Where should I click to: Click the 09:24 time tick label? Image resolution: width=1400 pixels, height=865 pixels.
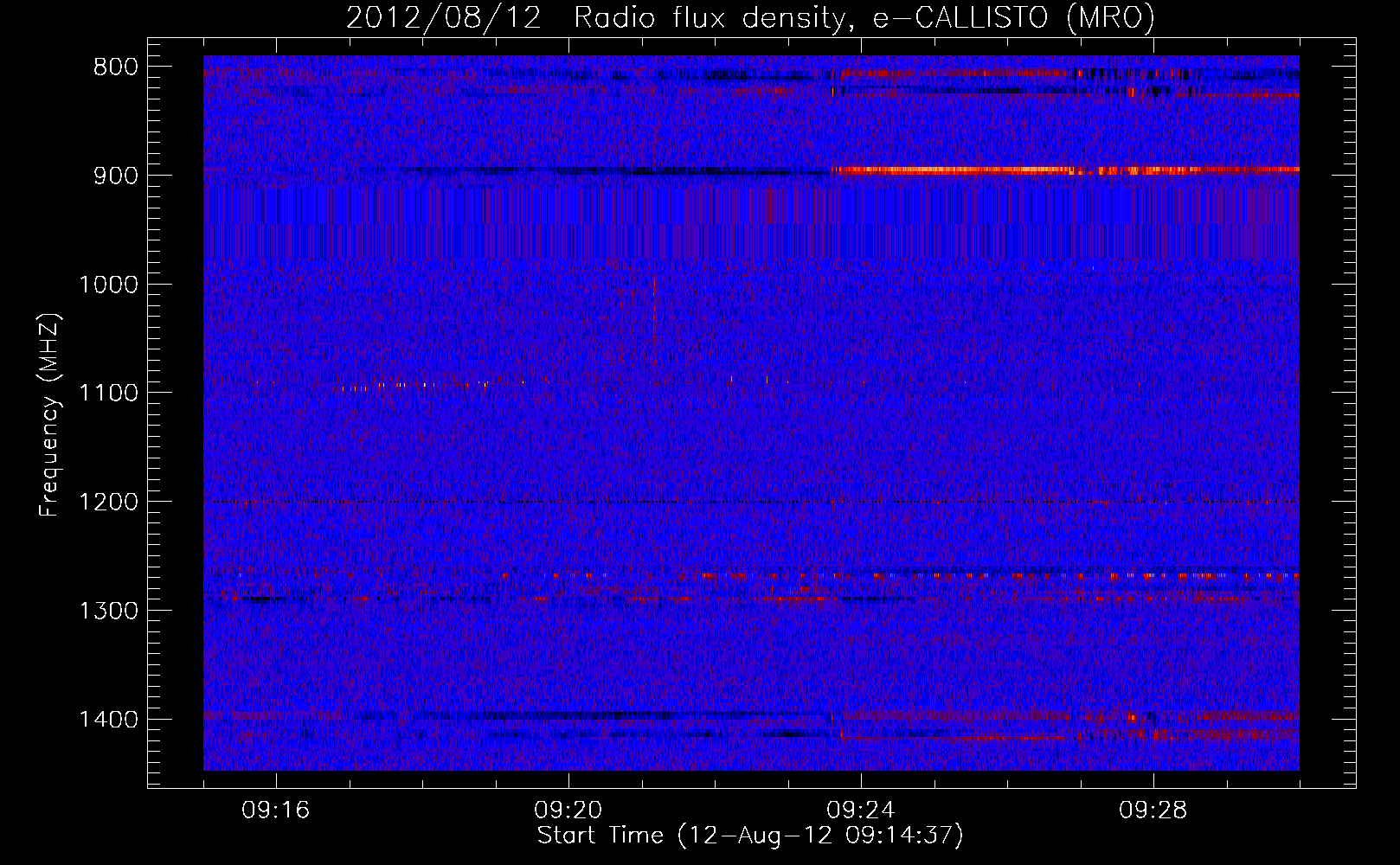point(860,811)
